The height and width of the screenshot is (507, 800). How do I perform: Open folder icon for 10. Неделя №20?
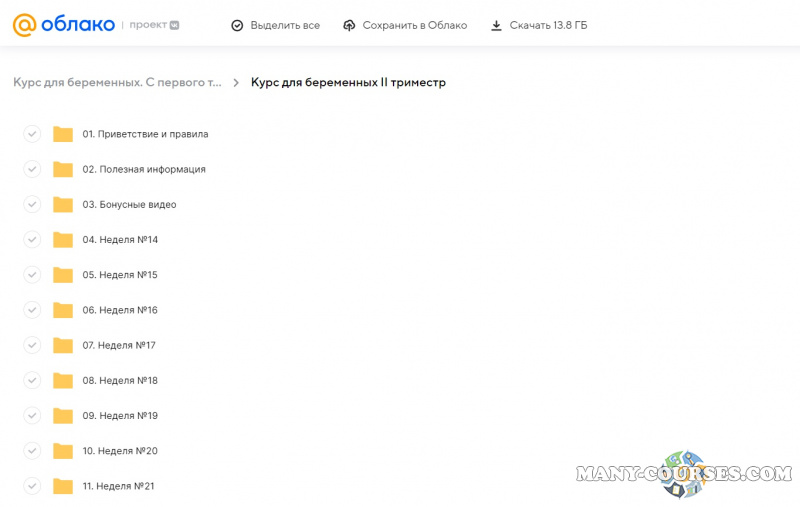pos(63,451)
